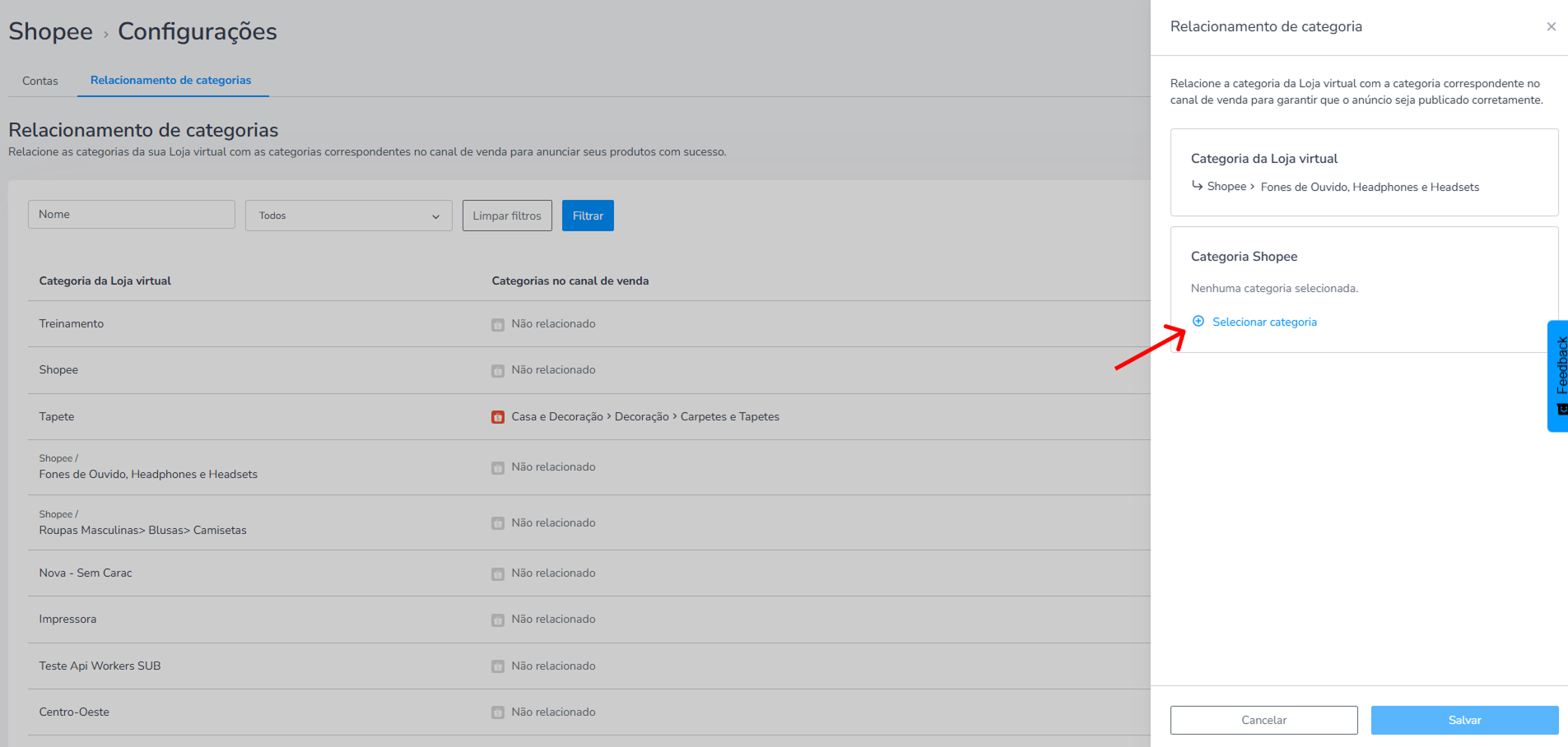1568x747 pixels.
Task: Click the gray status icon in Centro-Oeste row
Action: [498, 712]
